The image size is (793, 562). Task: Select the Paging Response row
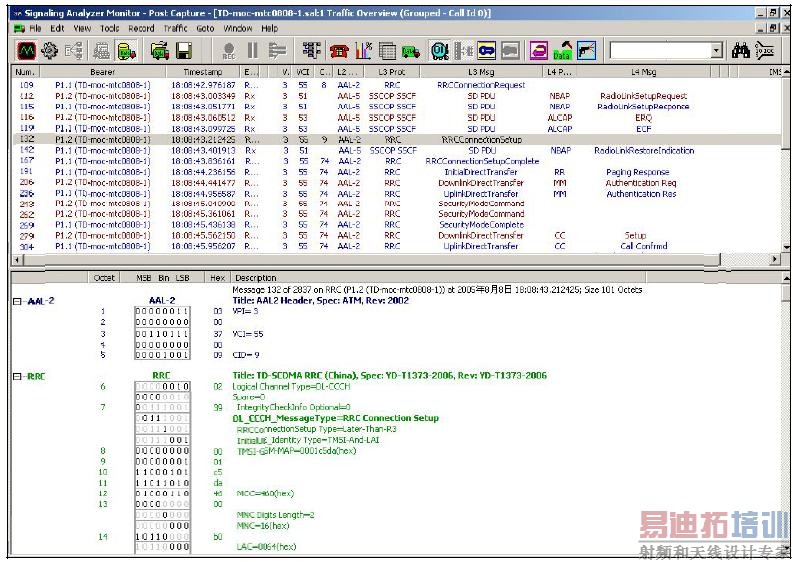click(396, 172)
